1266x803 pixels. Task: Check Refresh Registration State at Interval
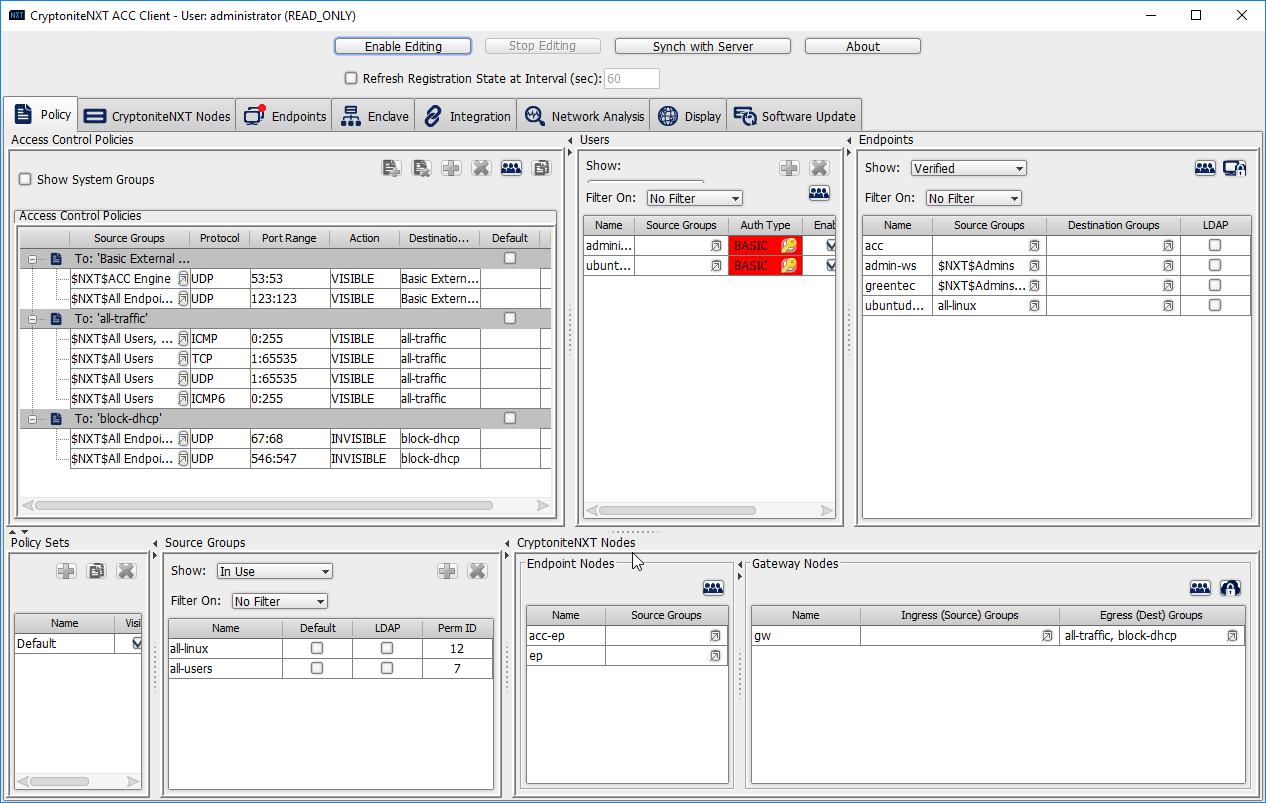pos(351,78)
